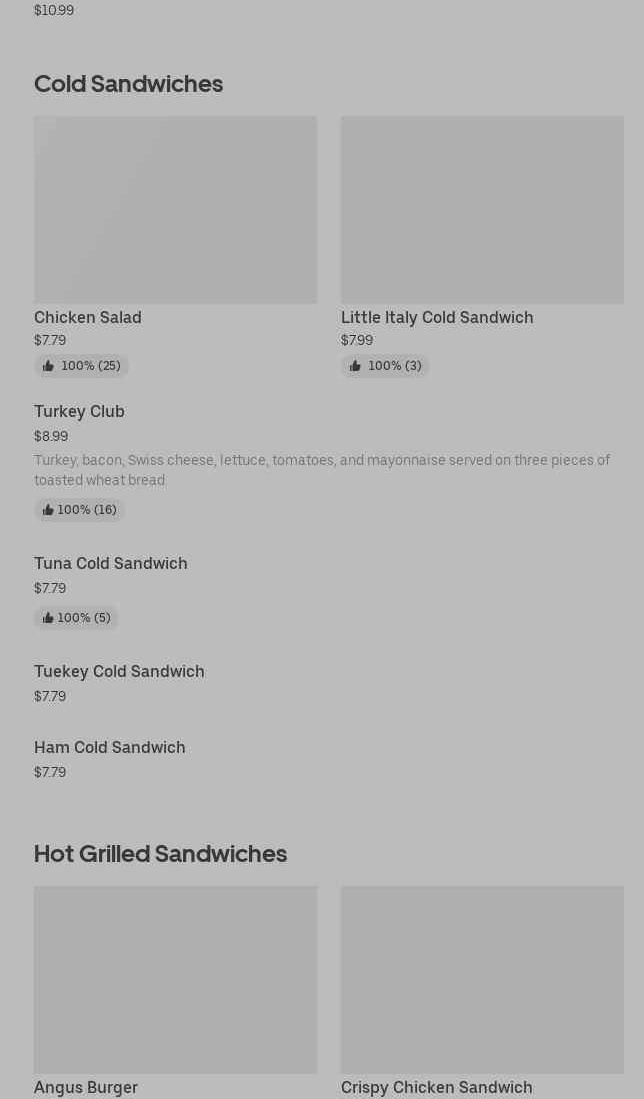644x1099 pixels.
Task: Click the thumbs-up icon under Turkey Club
Action: 48,510
